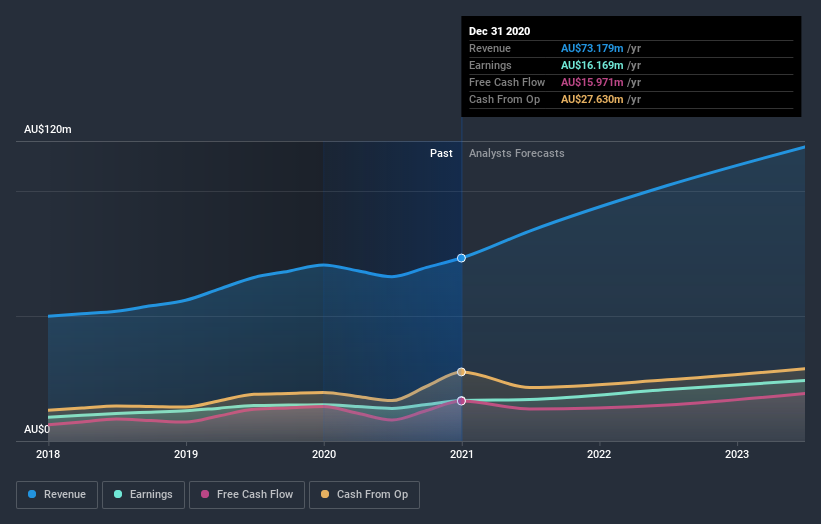Viewport: 821px width, 524px height.
Task: Click the teal Earnings legend dot
Action: pos(118,494)
